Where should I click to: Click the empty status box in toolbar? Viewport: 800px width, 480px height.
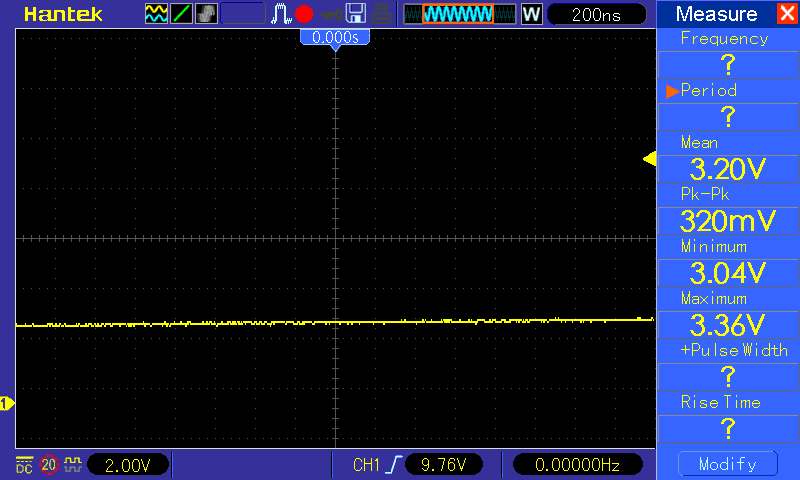tap(243, 14)
